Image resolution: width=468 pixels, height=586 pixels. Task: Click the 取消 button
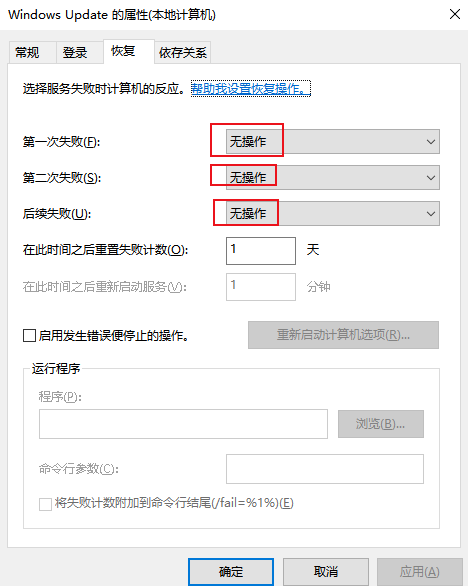[x=326, y=571]
